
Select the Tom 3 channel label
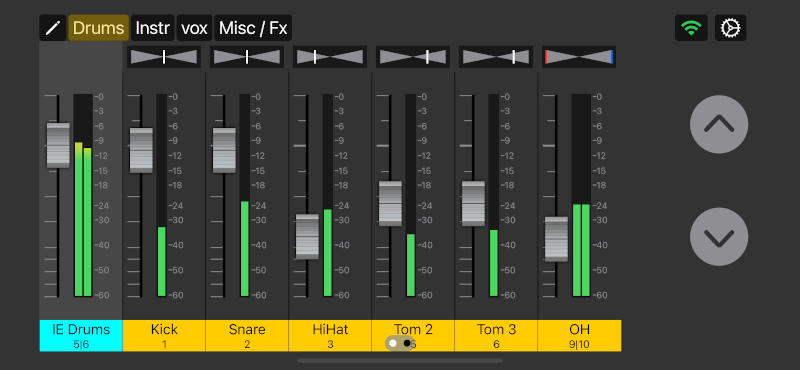point(496,336)
